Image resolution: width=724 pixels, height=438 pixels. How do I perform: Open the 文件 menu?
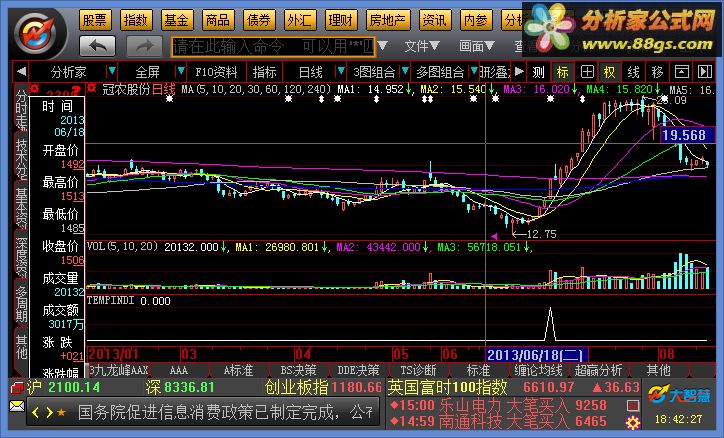click(x=422, y=46)
